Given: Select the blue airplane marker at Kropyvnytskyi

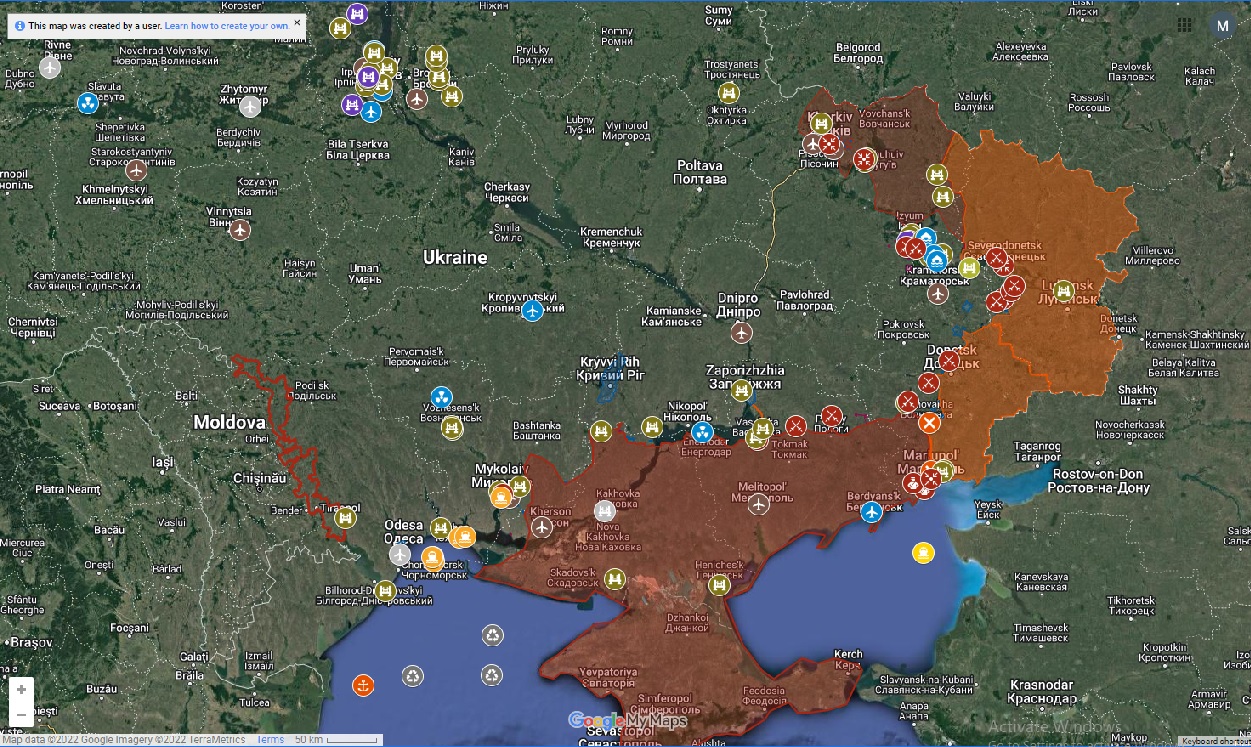Looking at the screenshot, I should pyautogui.click(x=532, y=311).
